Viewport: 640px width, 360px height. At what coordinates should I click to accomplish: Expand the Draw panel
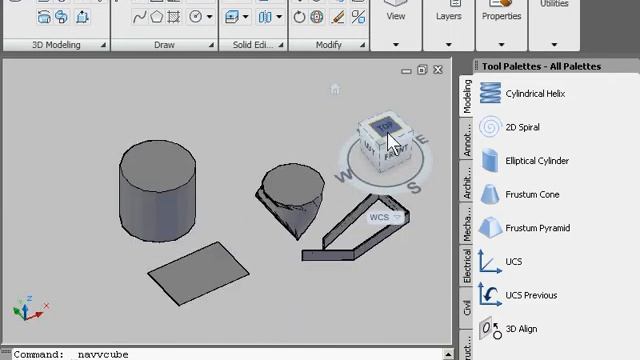[211, 45]
